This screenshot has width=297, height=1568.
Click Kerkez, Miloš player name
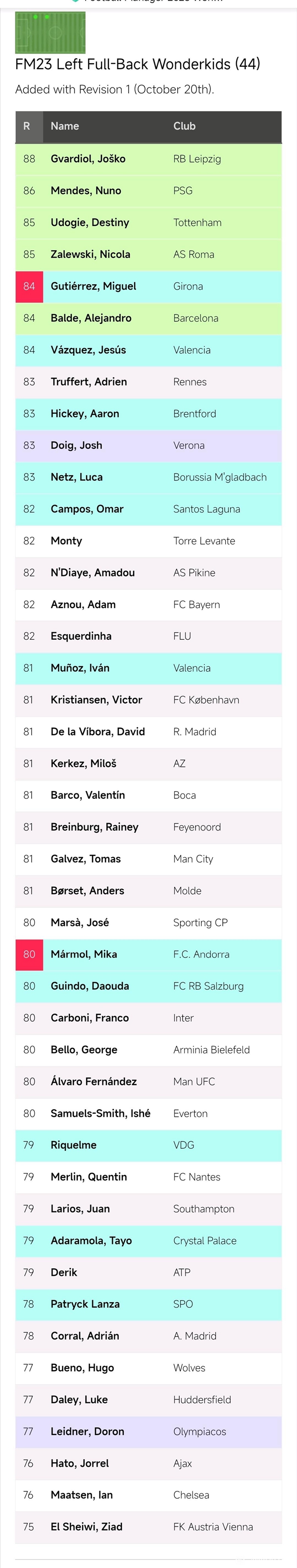point(84,763)
